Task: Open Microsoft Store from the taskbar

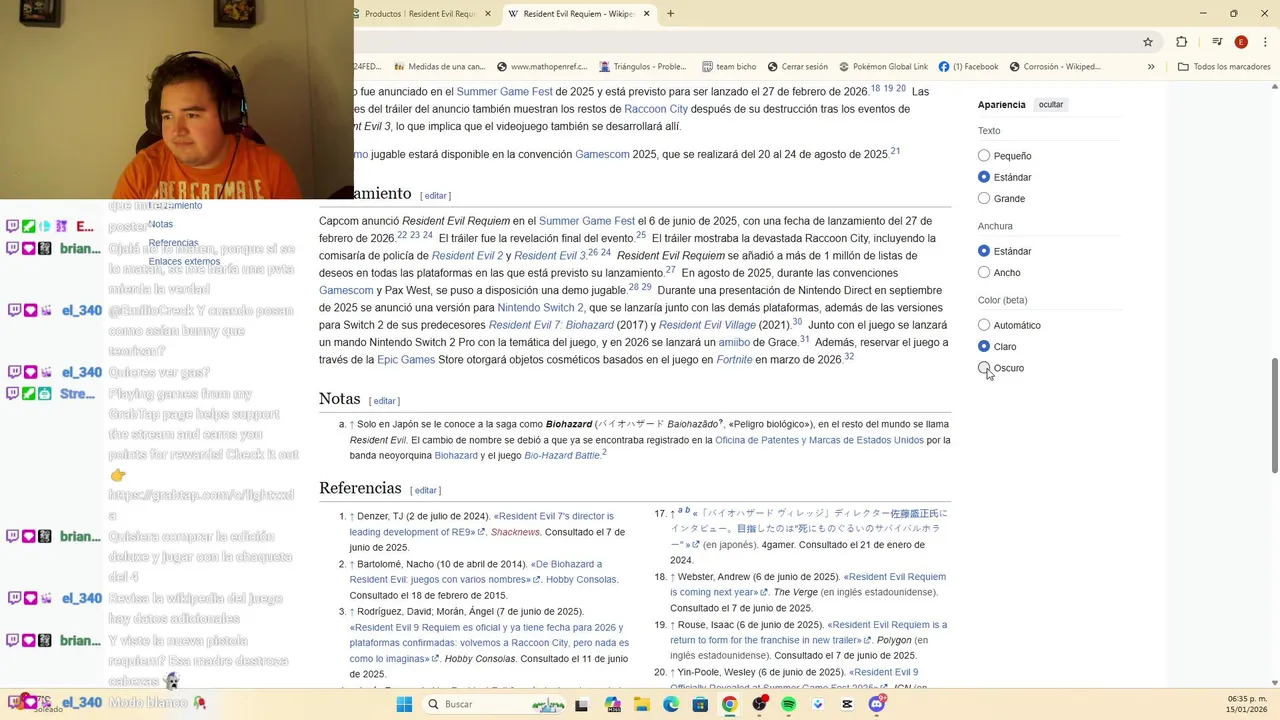Action: (x=700, y=704)
